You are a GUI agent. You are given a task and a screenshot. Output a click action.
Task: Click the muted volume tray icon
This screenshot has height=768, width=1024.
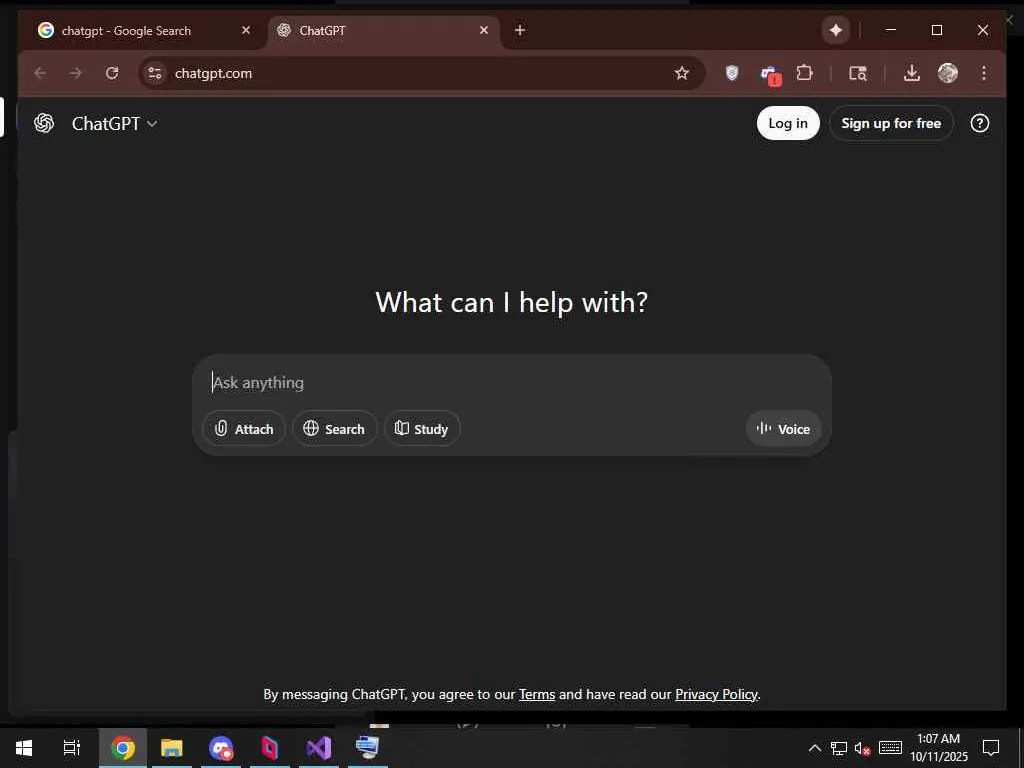point(862,748)
